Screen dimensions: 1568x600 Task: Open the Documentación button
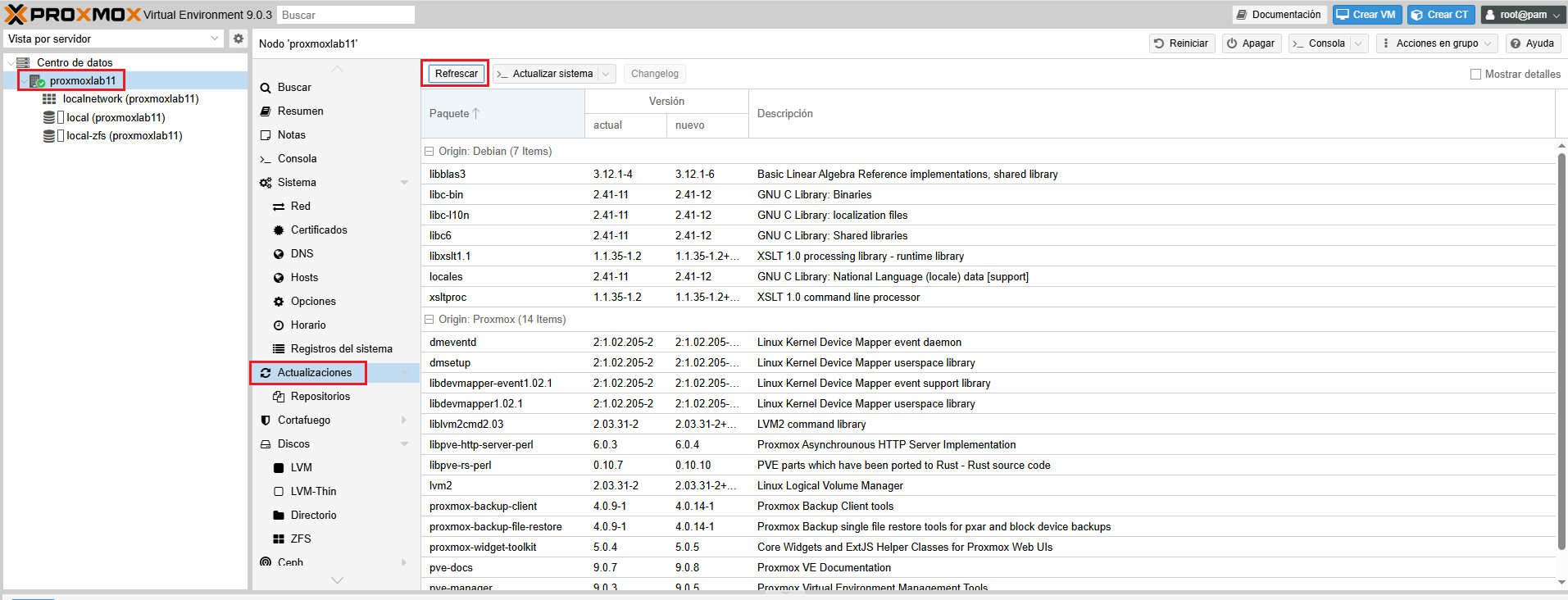point(1279,15)
